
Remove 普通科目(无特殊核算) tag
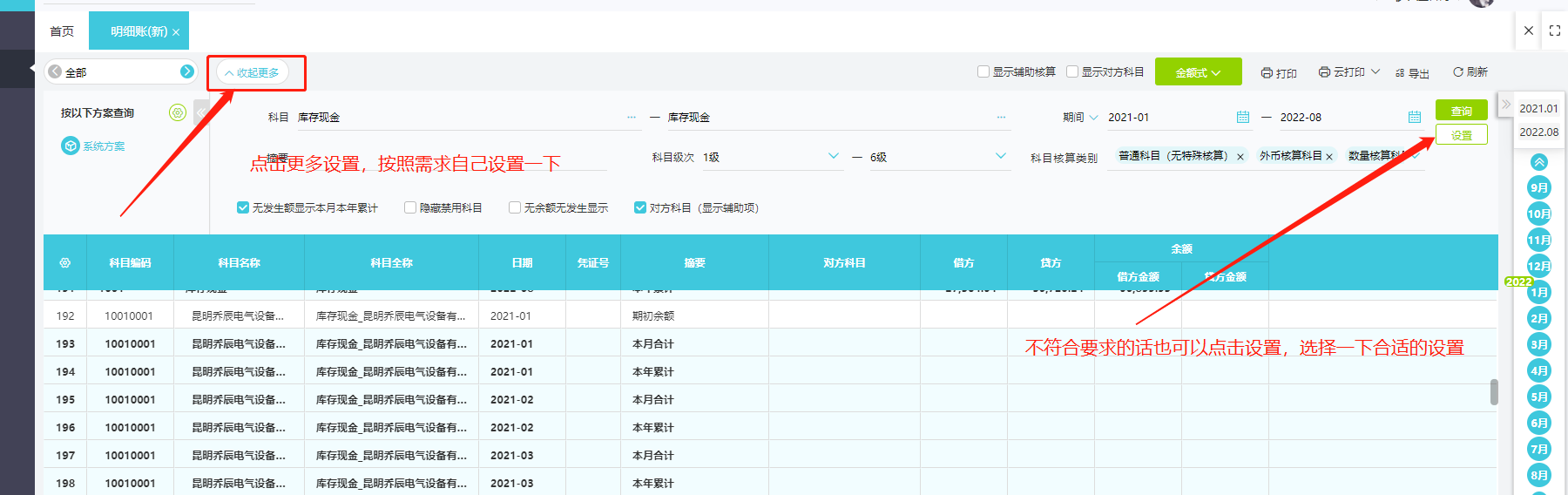point(1240,157)
